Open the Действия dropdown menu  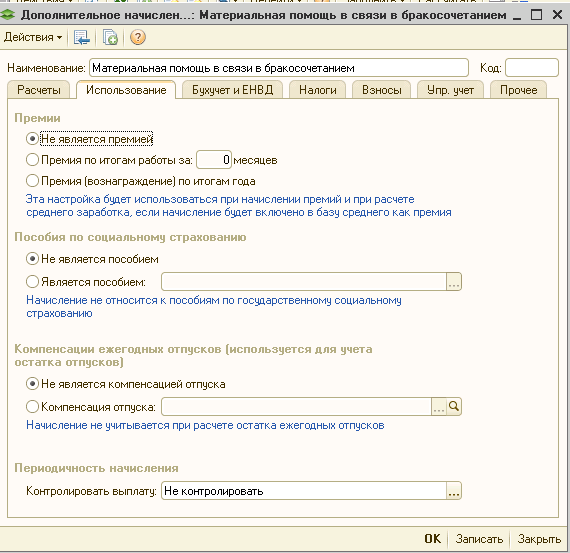pyautogui.click(x=33, y=37)
